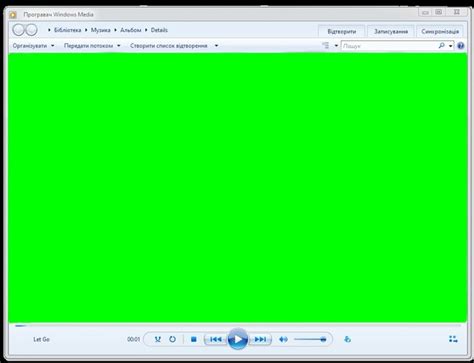The width and height of the screenshot is (474, 363).
Task: Click the Let Go track title
Action: tap(41, 339)
